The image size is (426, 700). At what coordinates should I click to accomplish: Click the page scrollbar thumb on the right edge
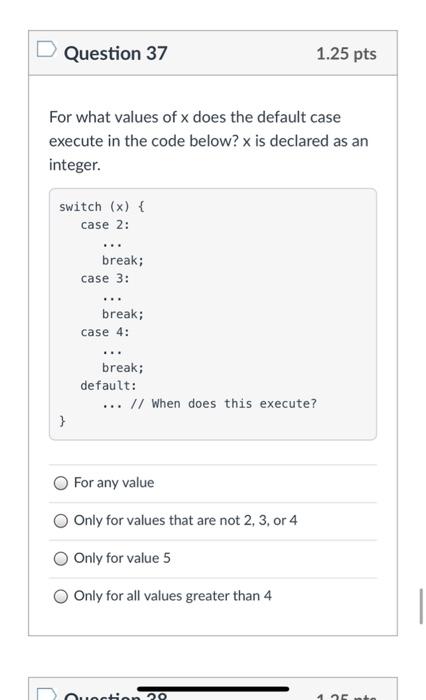[x=421, y=606]
